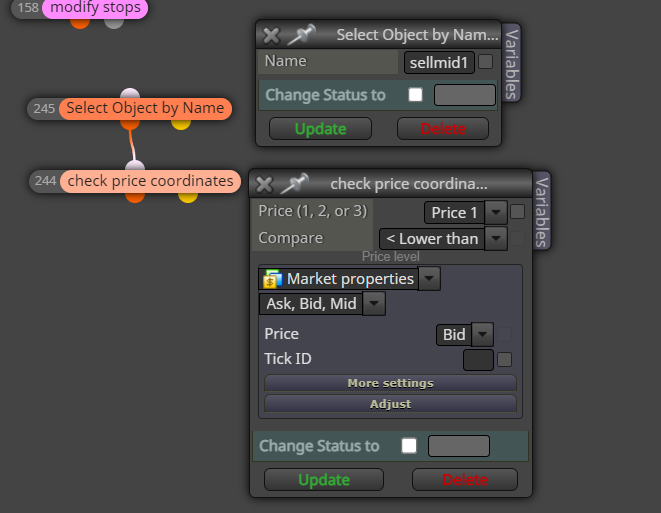This screenshot has height=513, width=661.
Task: Pin the check price coordinates panel
Action: click(295, 183)
